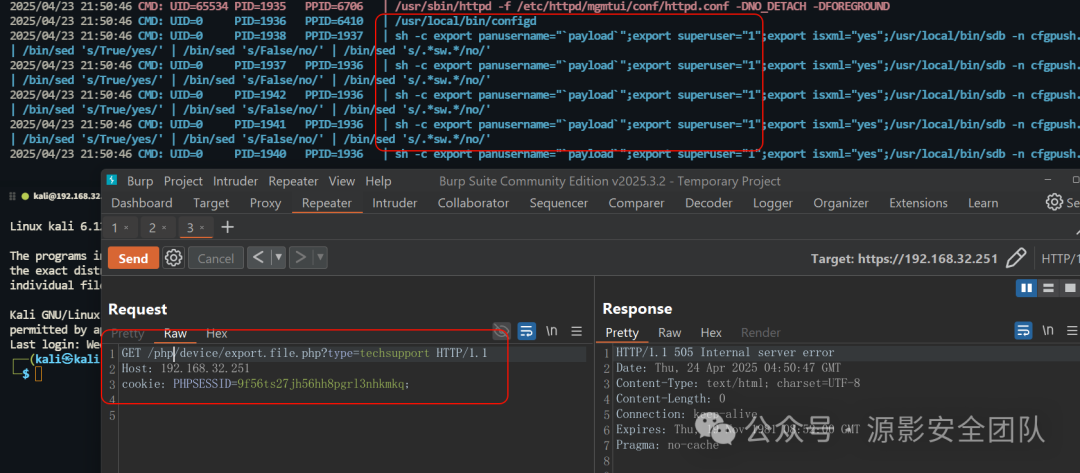The height and width of the screenshot is (473, 1080).
Task: Click the orange Send button
Action: coord(133,258)
